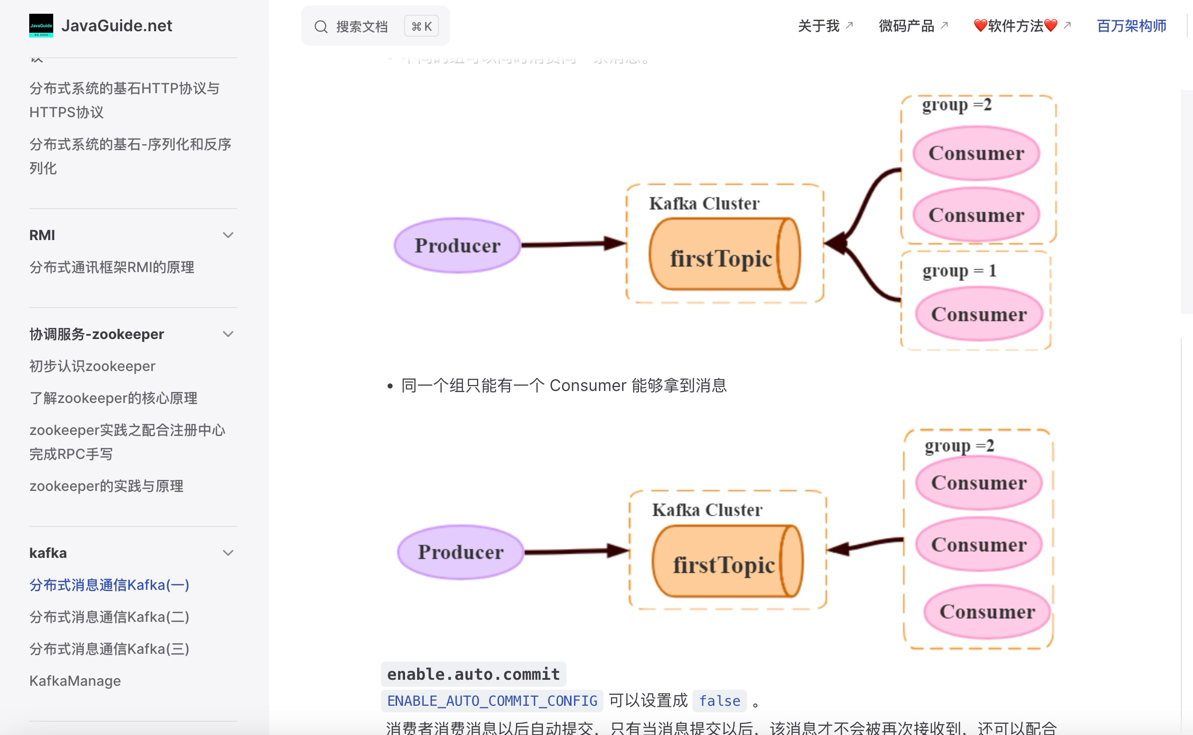Open the KafkaManage article
Image resolution: width=1193 pixels, height=735 pixels.
[75, 681]
